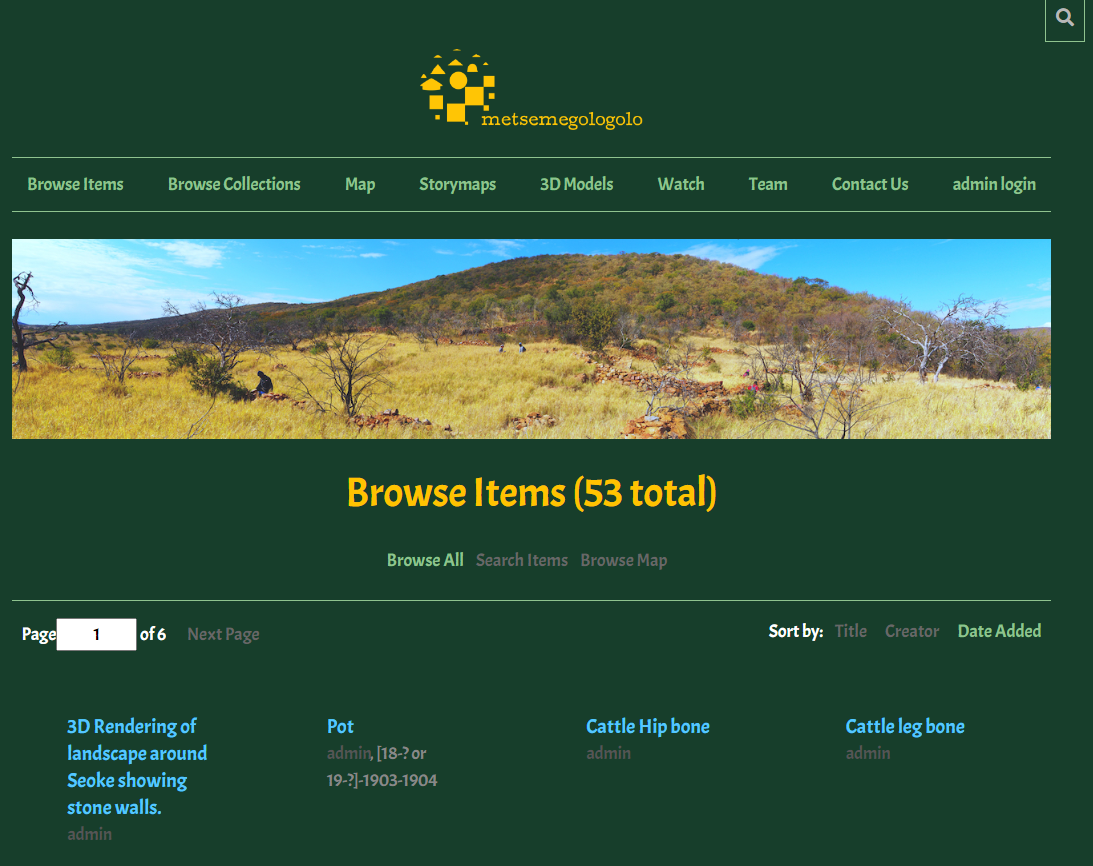The image size is (1093, 866).
Task: Switch to Search Items
Action: [x=522, y=560]
